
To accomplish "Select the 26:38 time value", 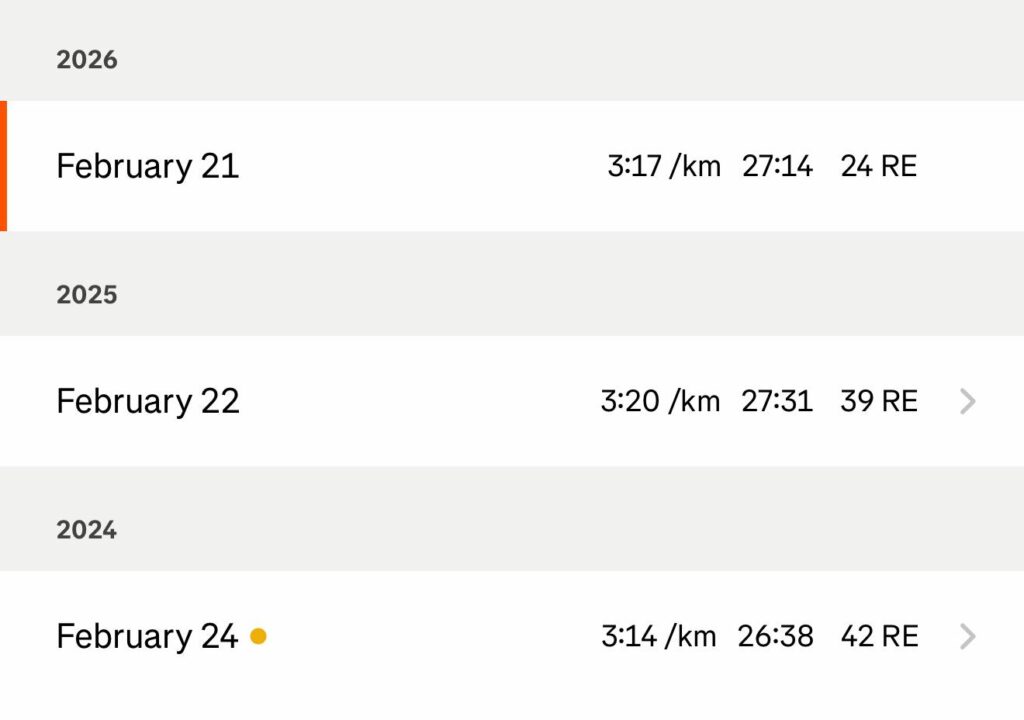I will pyautogui.click(x=775, y=636).
